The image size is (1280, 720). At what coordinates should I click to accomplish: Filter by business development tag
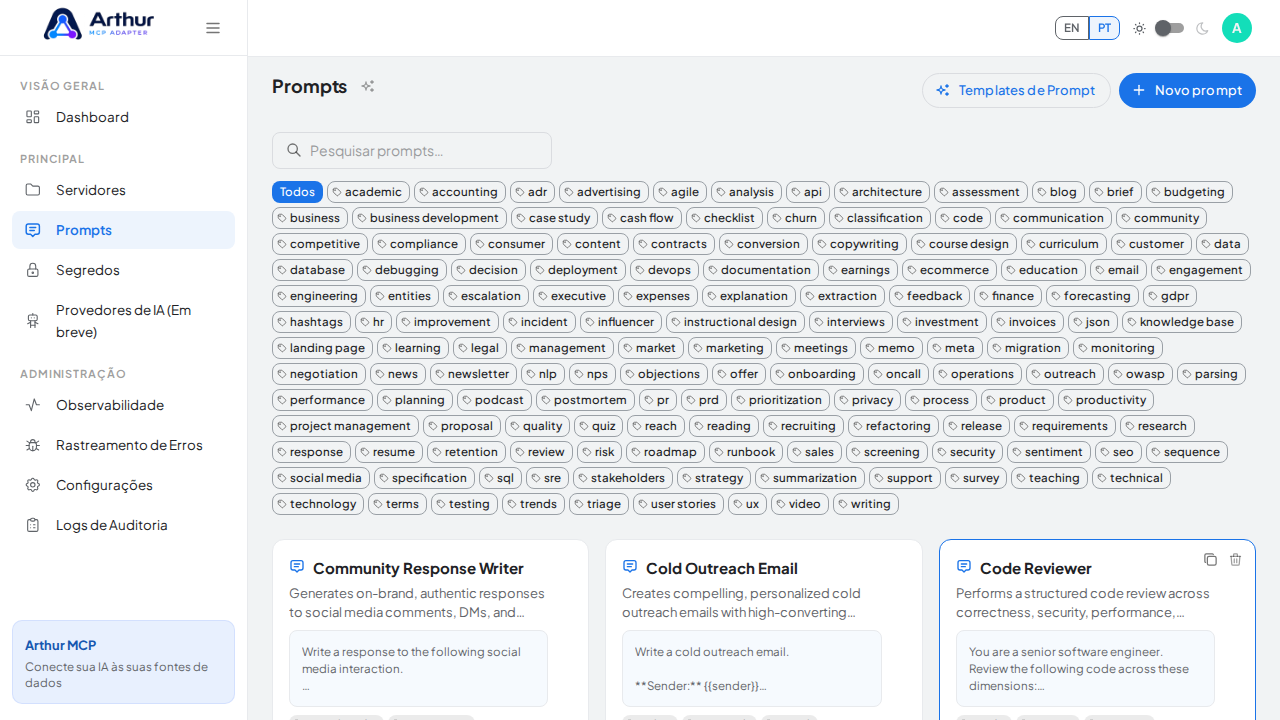coord(430,218)
